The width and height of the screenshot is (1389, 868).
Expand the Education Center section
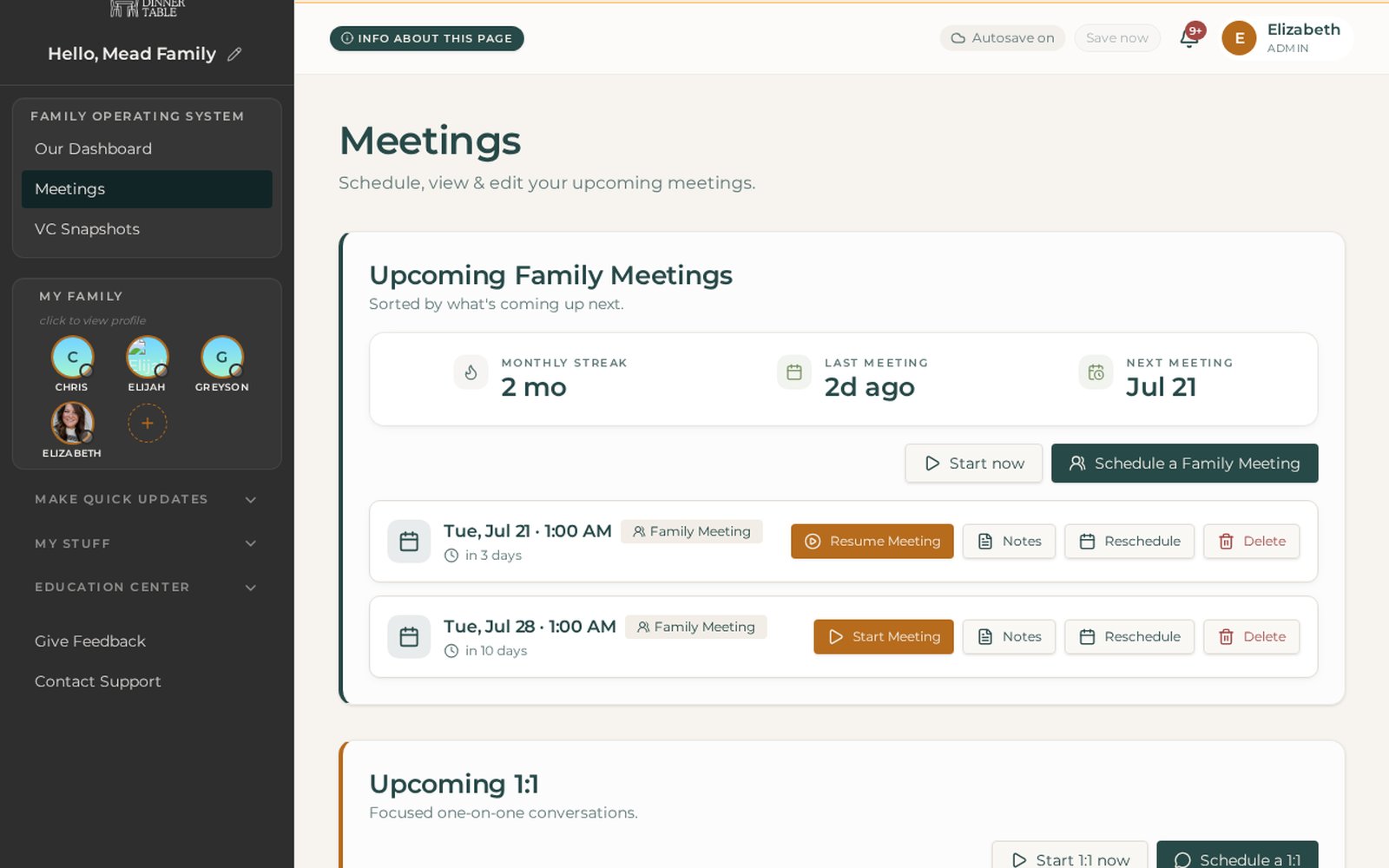click(x=147, y=588)
